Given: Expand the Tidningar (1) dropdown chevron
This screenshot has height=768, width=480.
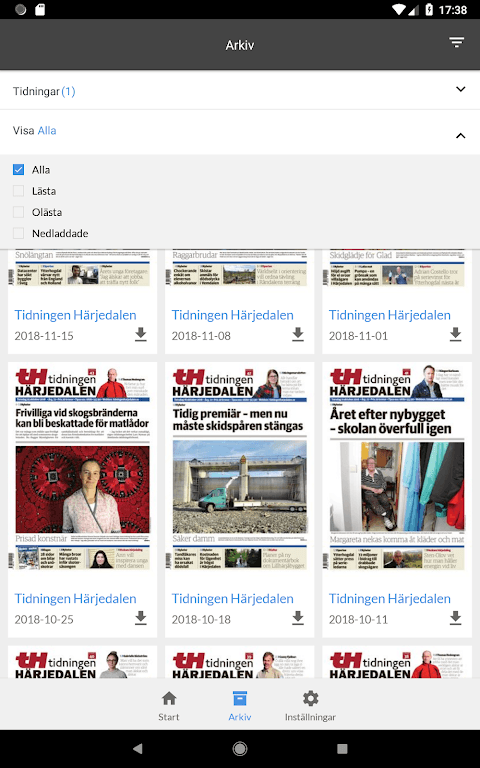Looking at the screenshot, I should point(460,89).
